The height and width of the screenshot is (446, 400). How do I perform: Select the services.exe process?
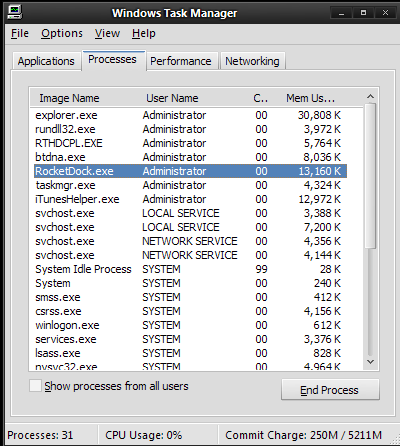click(x=191, y=339)
